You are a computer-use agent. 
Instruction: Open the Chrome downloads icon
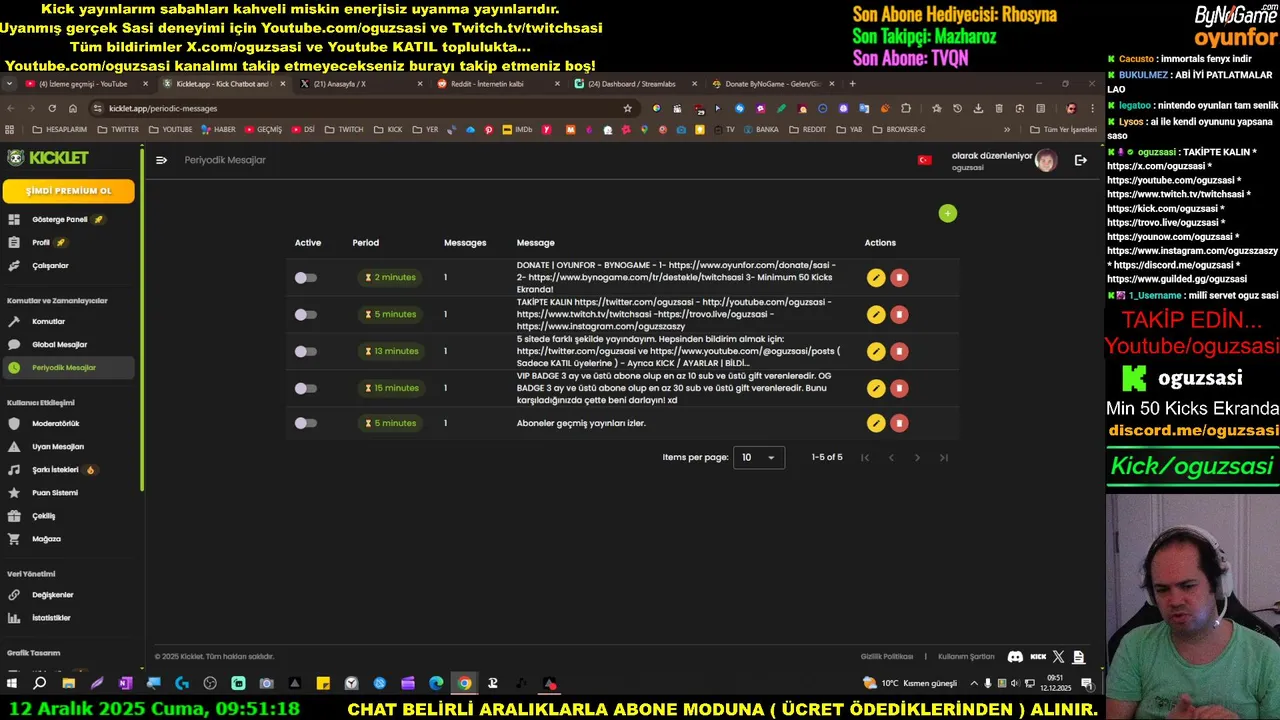(978, 108)
